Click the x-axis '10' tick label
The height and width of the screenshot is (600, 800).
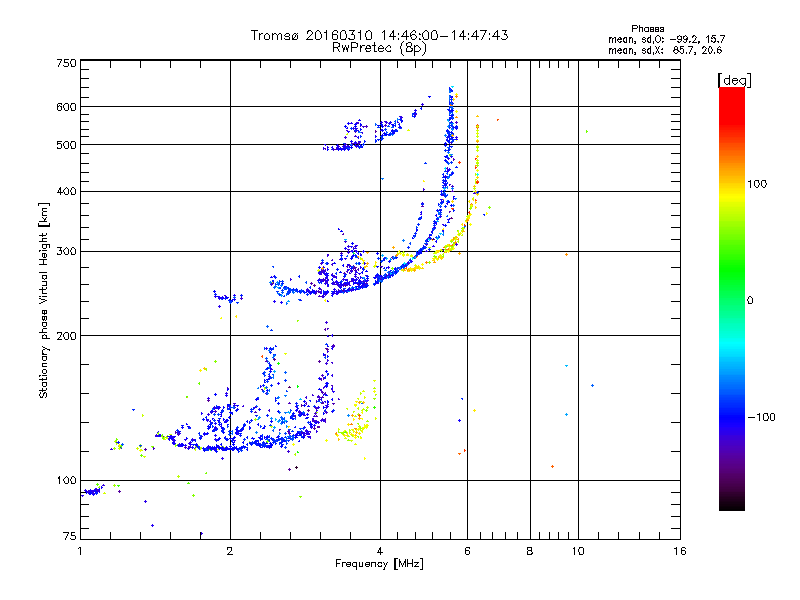pyautogui.click(x=578, y=551)
